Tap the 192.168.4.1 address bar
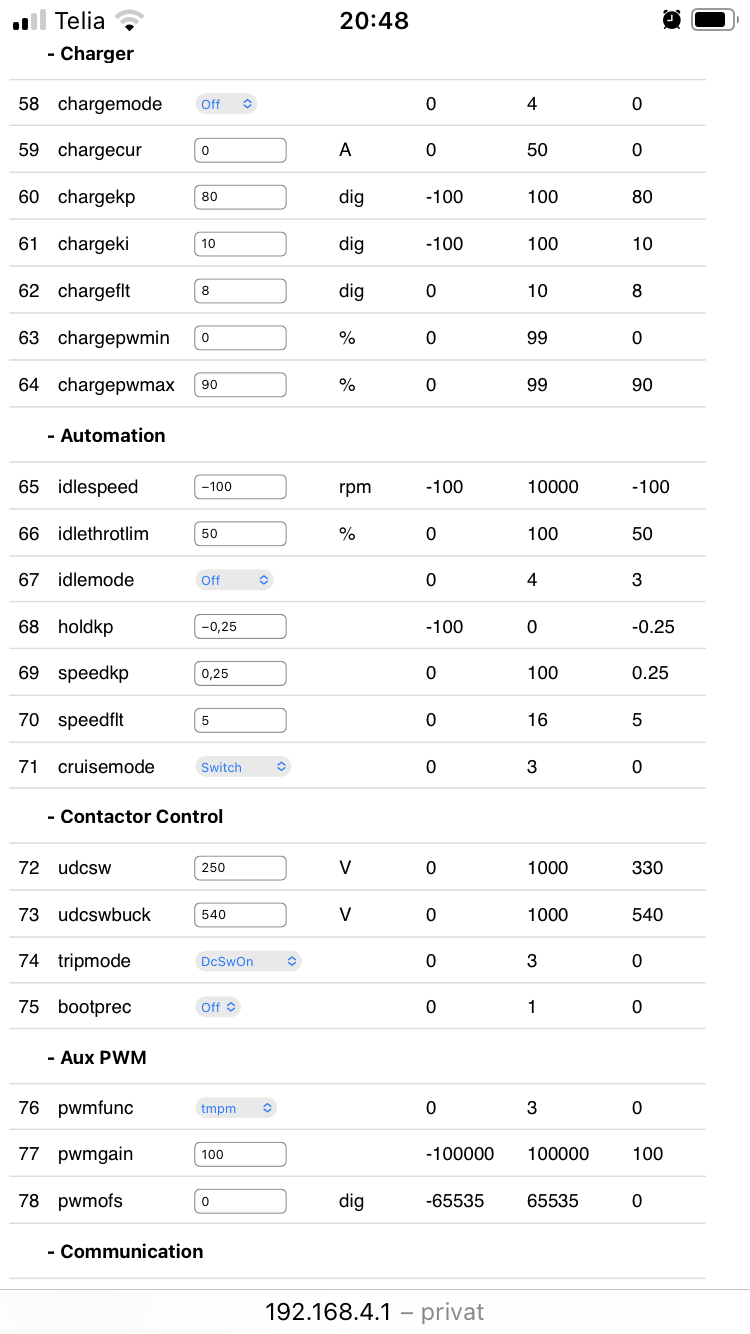This screenshot has height=1334, width=750. point(374,1312)
